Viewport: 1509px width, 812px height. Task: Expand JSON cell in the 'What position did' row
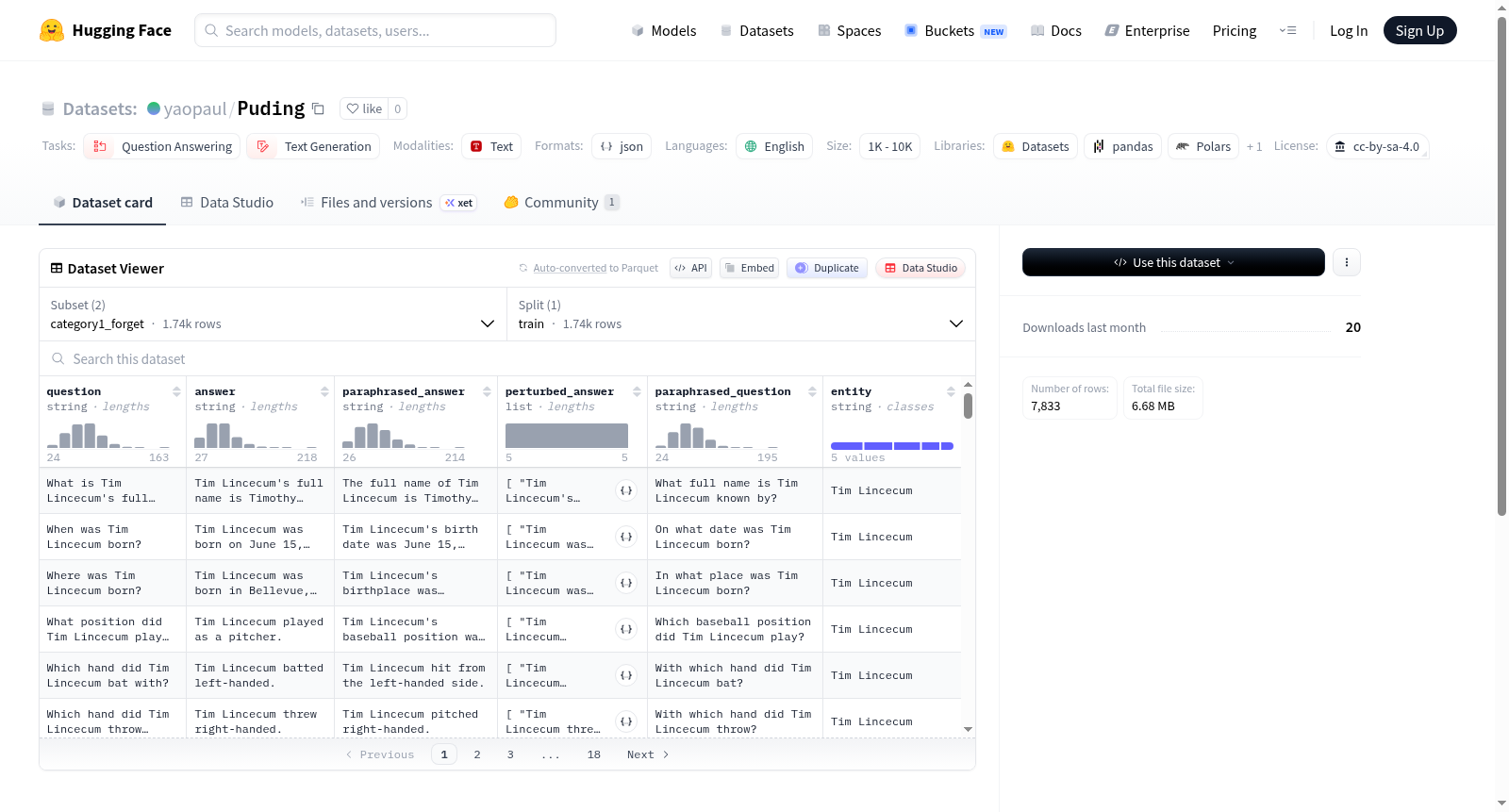(x=626, y=629)
